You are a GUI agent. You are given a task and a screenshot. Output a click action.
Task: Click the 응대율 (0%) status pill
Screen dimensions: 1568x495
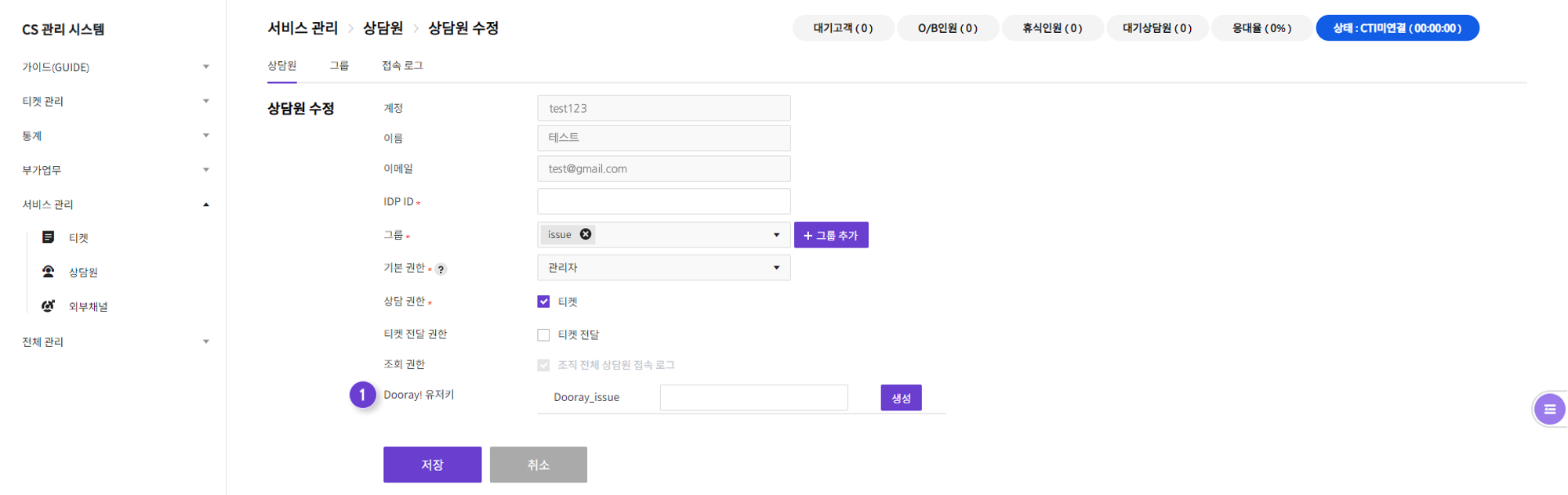(x=1262, y=28)
